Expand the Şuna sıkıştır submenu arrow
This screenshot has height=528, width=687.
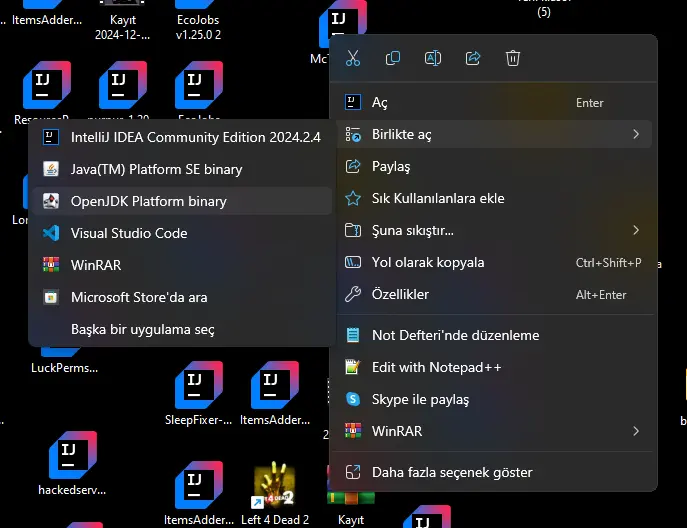[x=636, y=230]
